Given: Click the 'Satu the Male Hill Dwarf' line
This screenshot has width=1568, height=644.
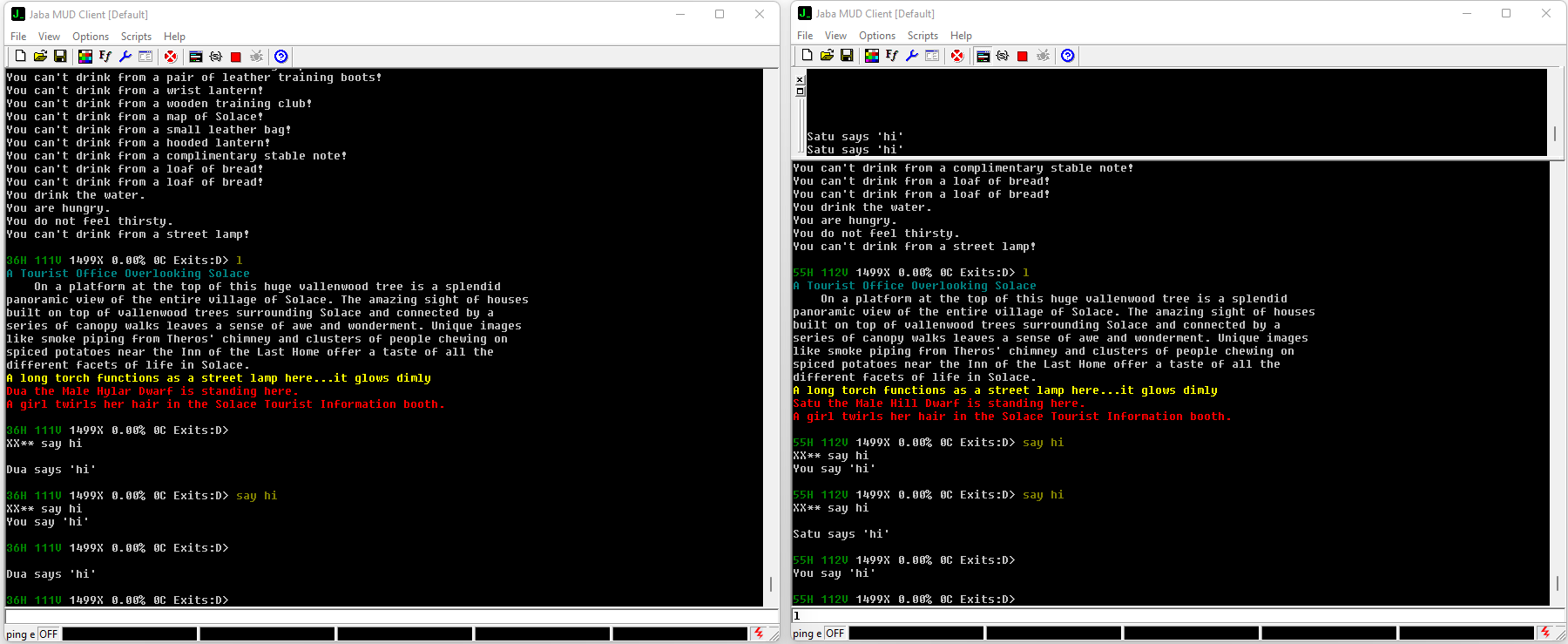Looking at the screenshot, I should (x=939, y=403).
